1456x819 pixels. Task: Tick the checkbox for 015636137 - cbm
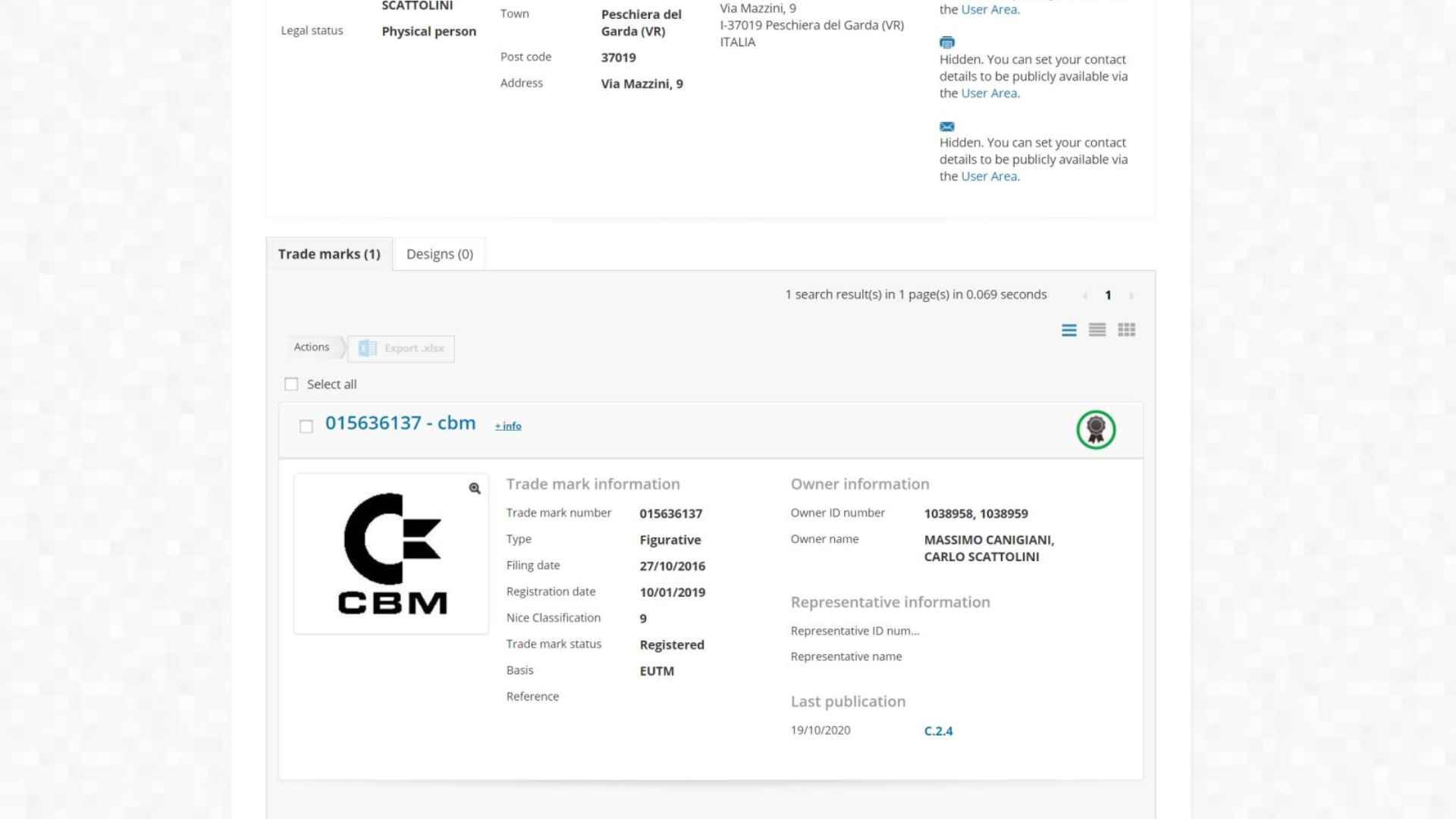click(306, 427)
